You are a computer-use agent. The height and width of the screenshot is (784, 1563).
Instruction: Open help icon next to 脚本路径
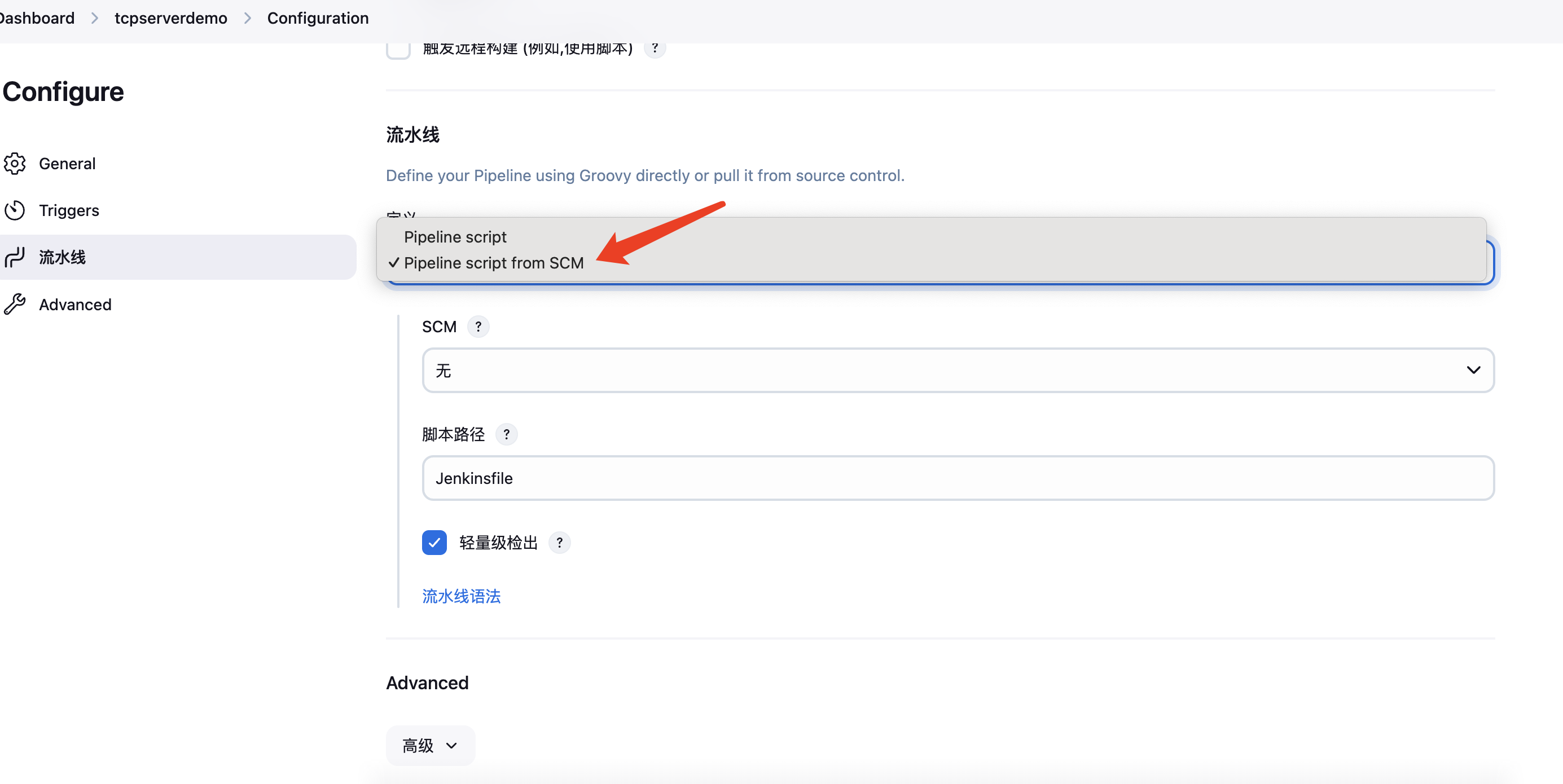(x=506, y=434)
